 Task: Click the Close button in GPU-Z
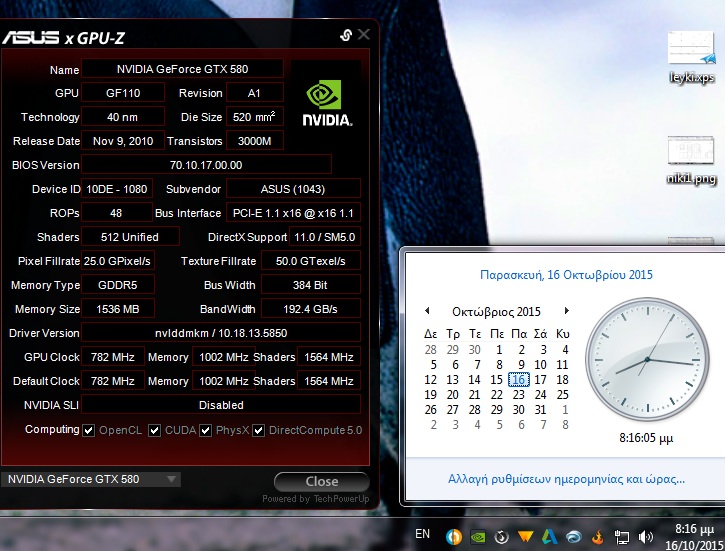[322, 482]
